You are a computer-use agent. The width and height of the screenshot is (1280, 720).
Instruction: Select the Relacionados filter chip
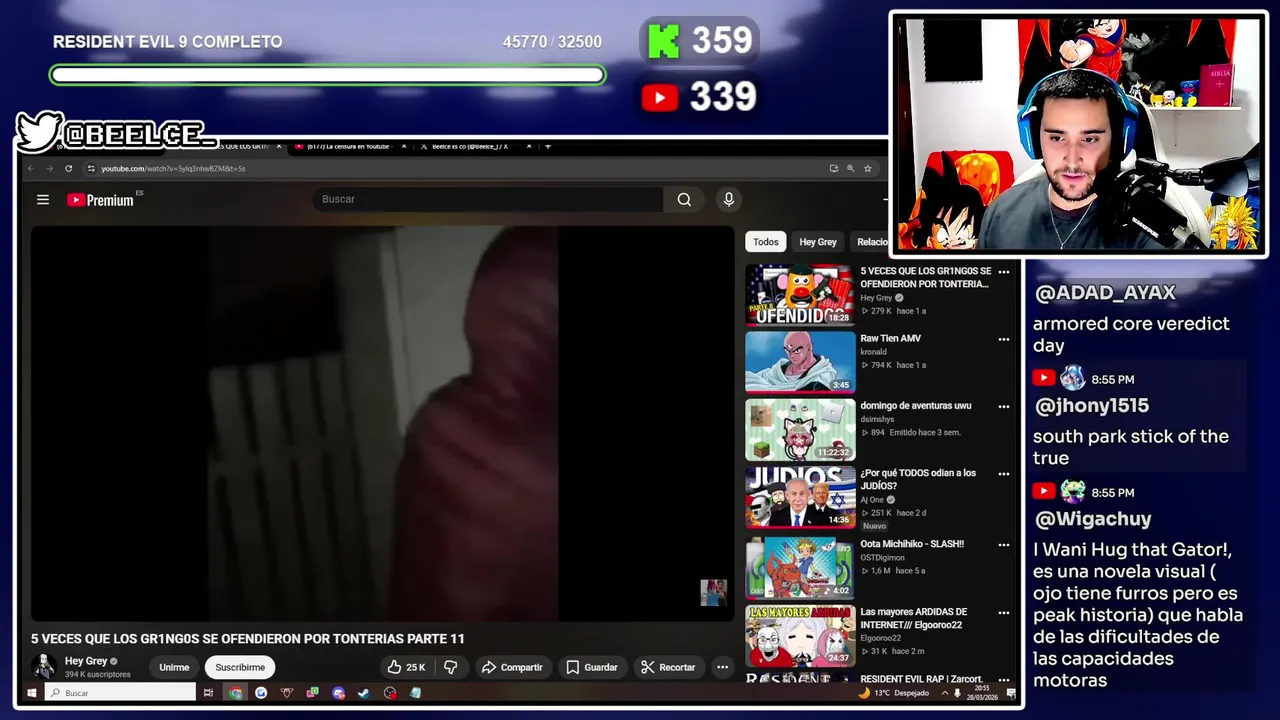pos(871,242)
